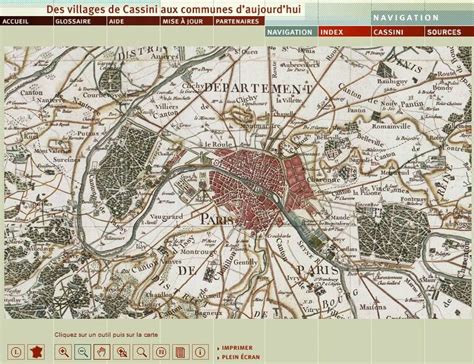Viewport: 474px width, 364px height.
Task: Open the PARTENAIRES menu item
Action: [x=239, y=21]
